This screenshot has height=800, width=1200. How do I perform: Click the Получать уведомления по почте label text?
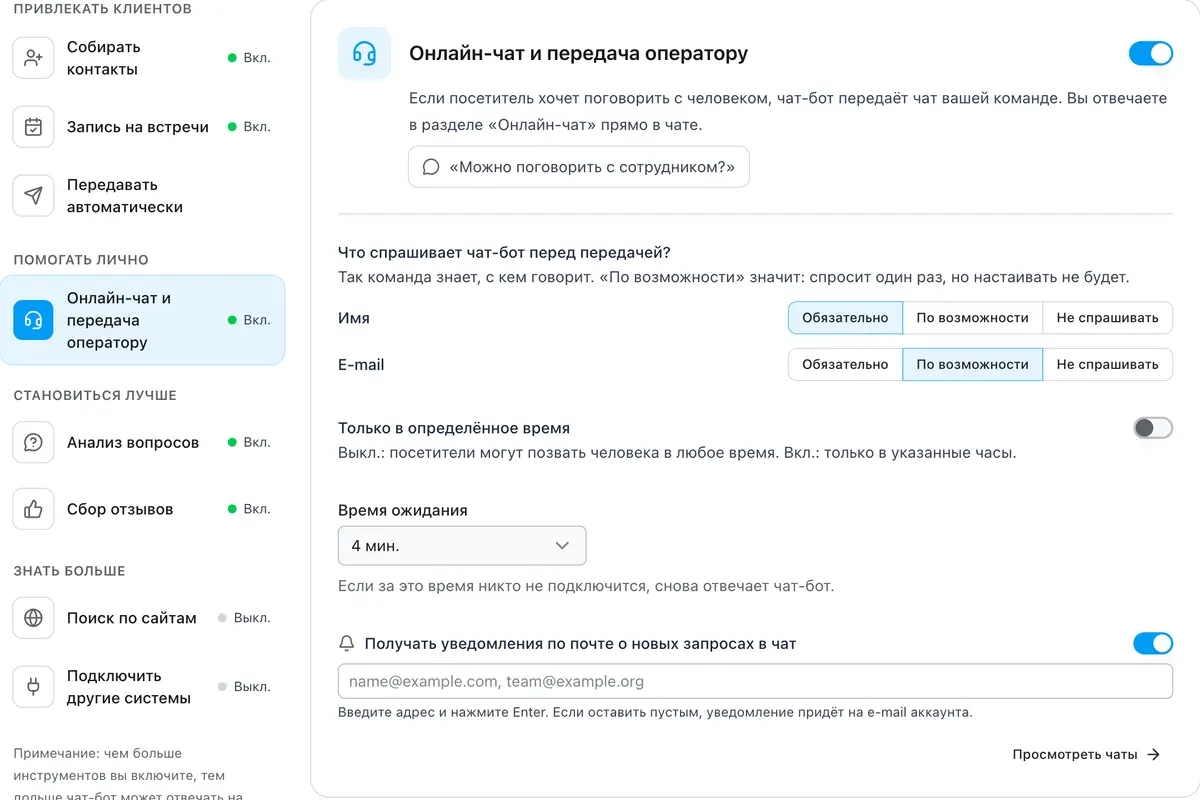(x=581, y=644)
